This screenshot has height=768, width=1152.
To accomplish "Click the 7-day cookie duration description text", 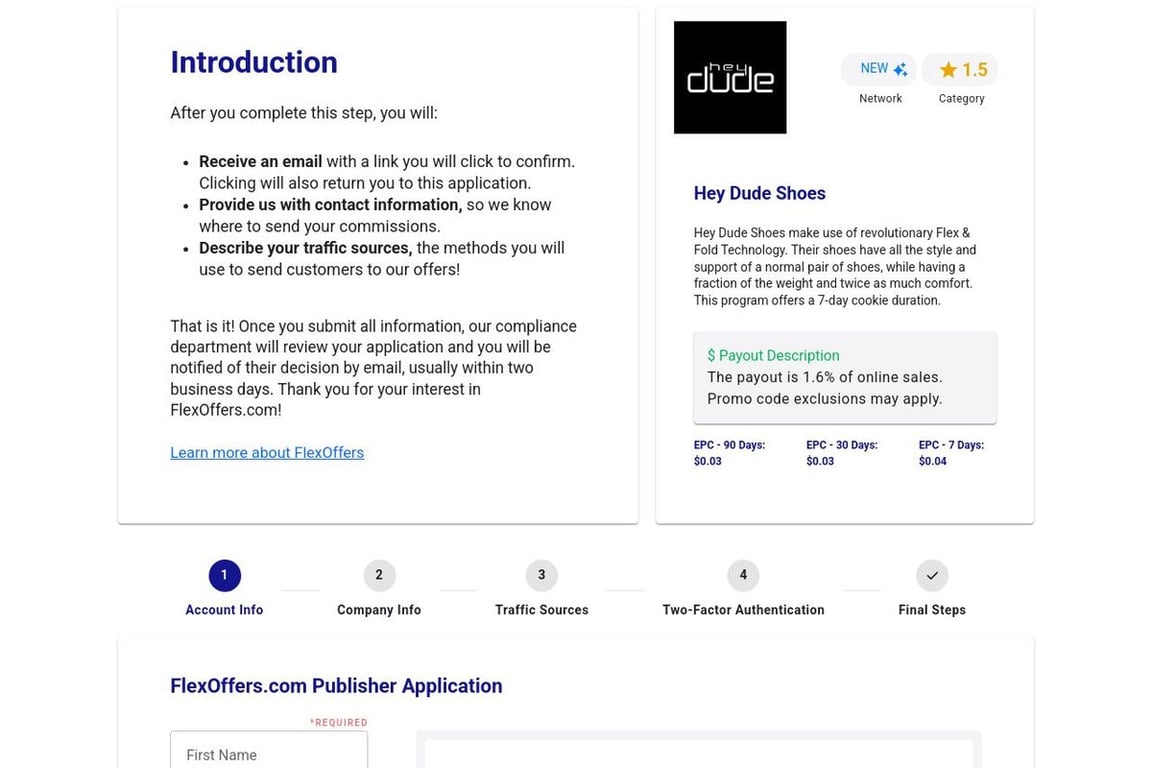I will [x=817, y=301].
